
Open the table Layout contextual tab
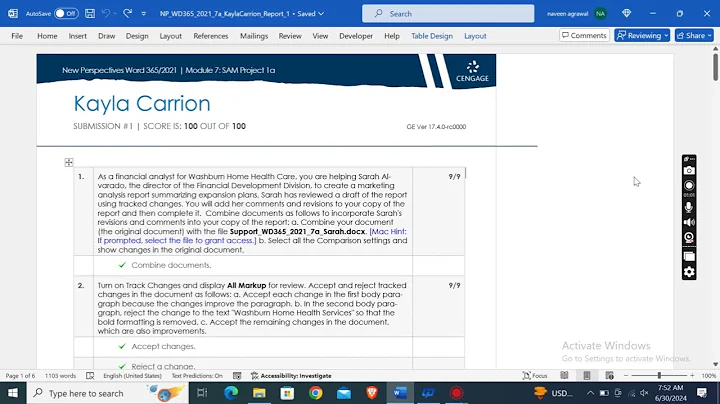click(475, 36)
